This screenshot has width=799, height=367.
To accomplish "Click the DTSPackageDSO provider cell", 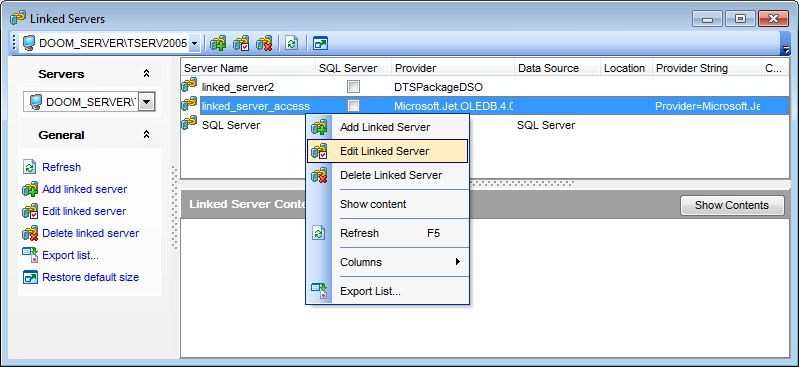I will pos(439,87).
